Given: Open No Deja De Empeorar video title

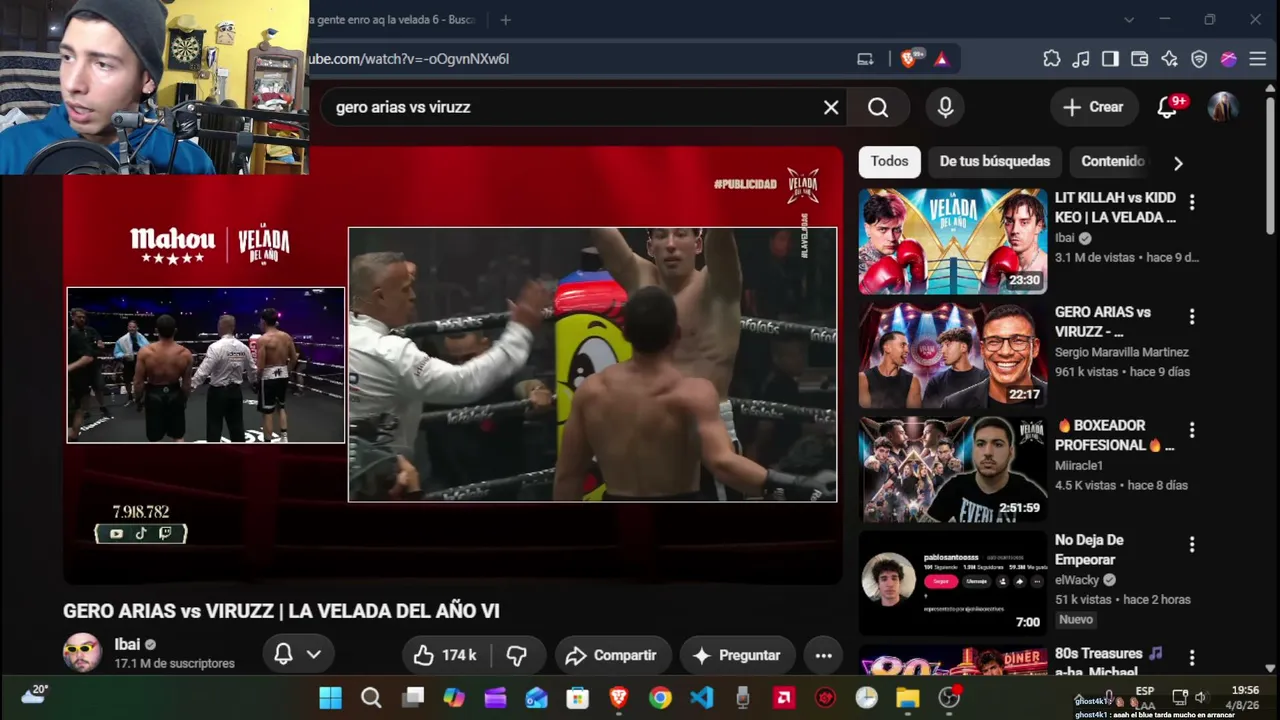Looking at the screenshot, I should click(1089, 549).
